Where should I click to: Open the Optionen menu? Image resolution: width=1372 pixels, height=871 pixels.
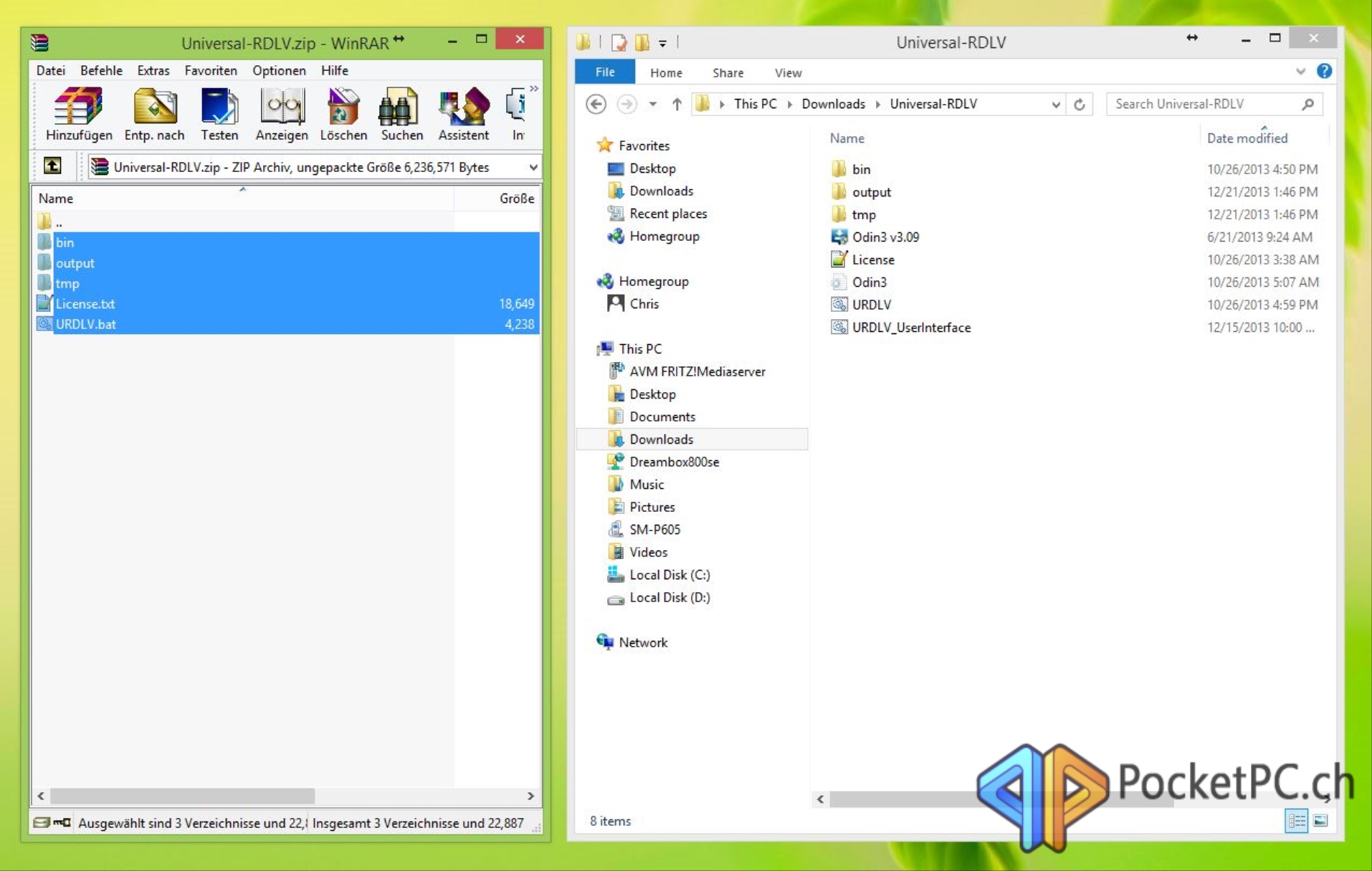279,70
